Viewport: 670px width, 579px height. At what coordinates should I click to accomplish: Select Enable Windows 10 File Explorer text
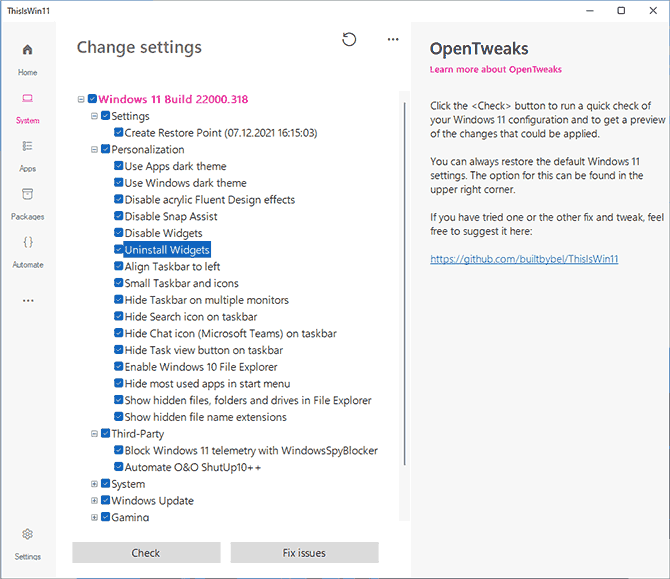point(201,367)
